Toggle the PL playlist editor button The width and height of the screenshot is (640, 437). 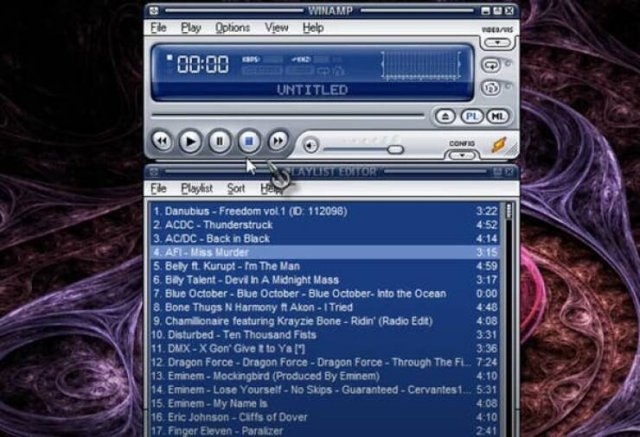pos(472,117)
